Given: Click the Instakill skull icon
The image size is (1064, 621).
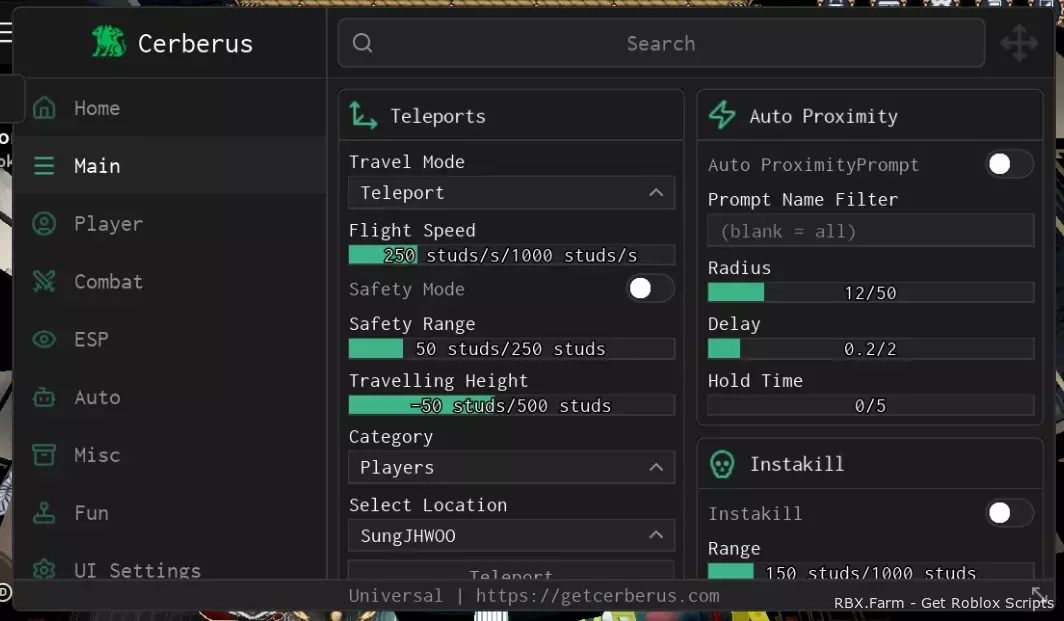Looking at the screenshot, I should coord(722,464).
